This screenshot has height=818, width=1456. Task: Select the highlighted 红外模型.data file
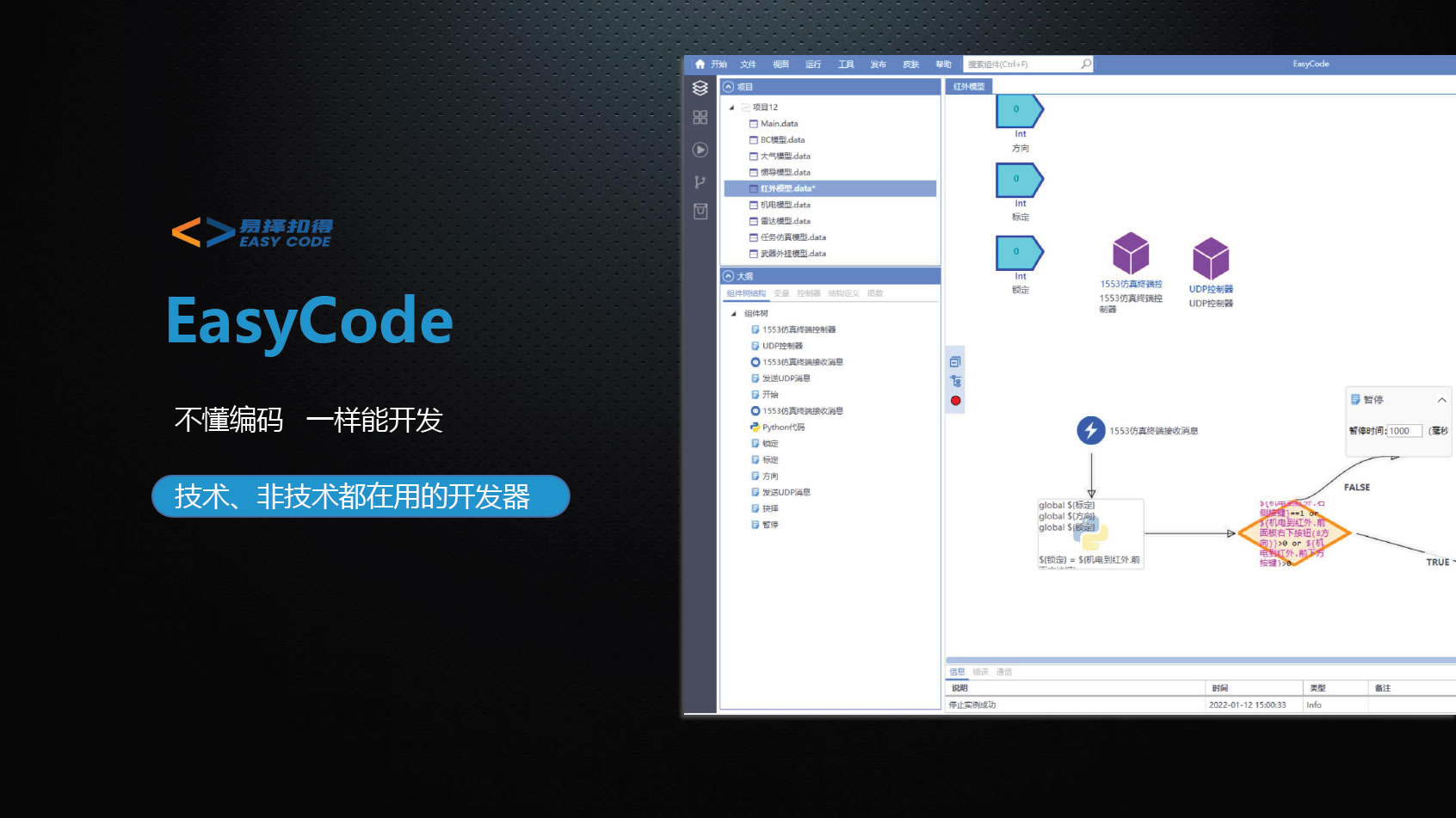pyautogui.click(x=830, y=188)
